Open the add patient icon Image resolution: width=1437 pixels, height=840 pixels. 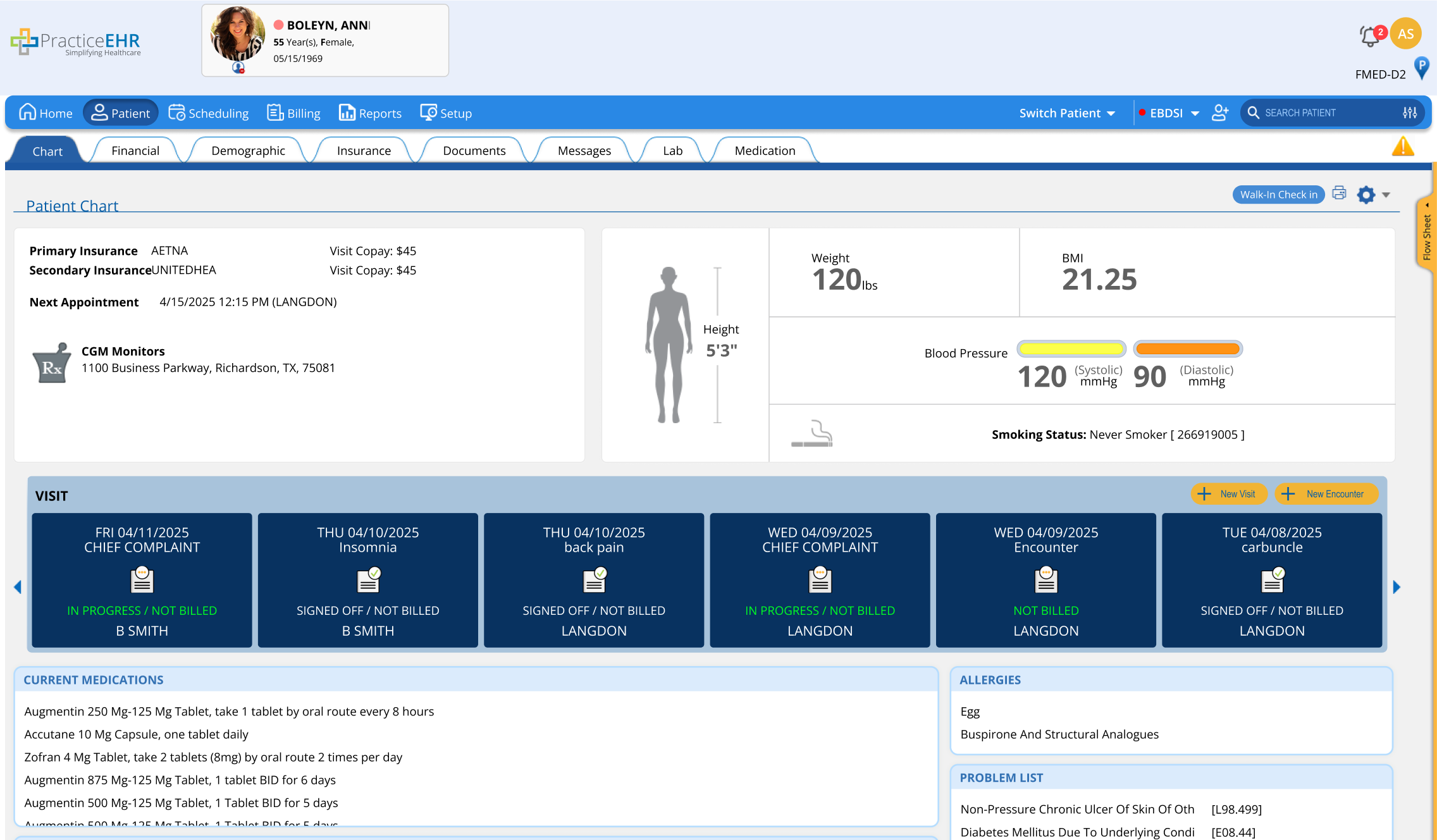click(1220, 113)
